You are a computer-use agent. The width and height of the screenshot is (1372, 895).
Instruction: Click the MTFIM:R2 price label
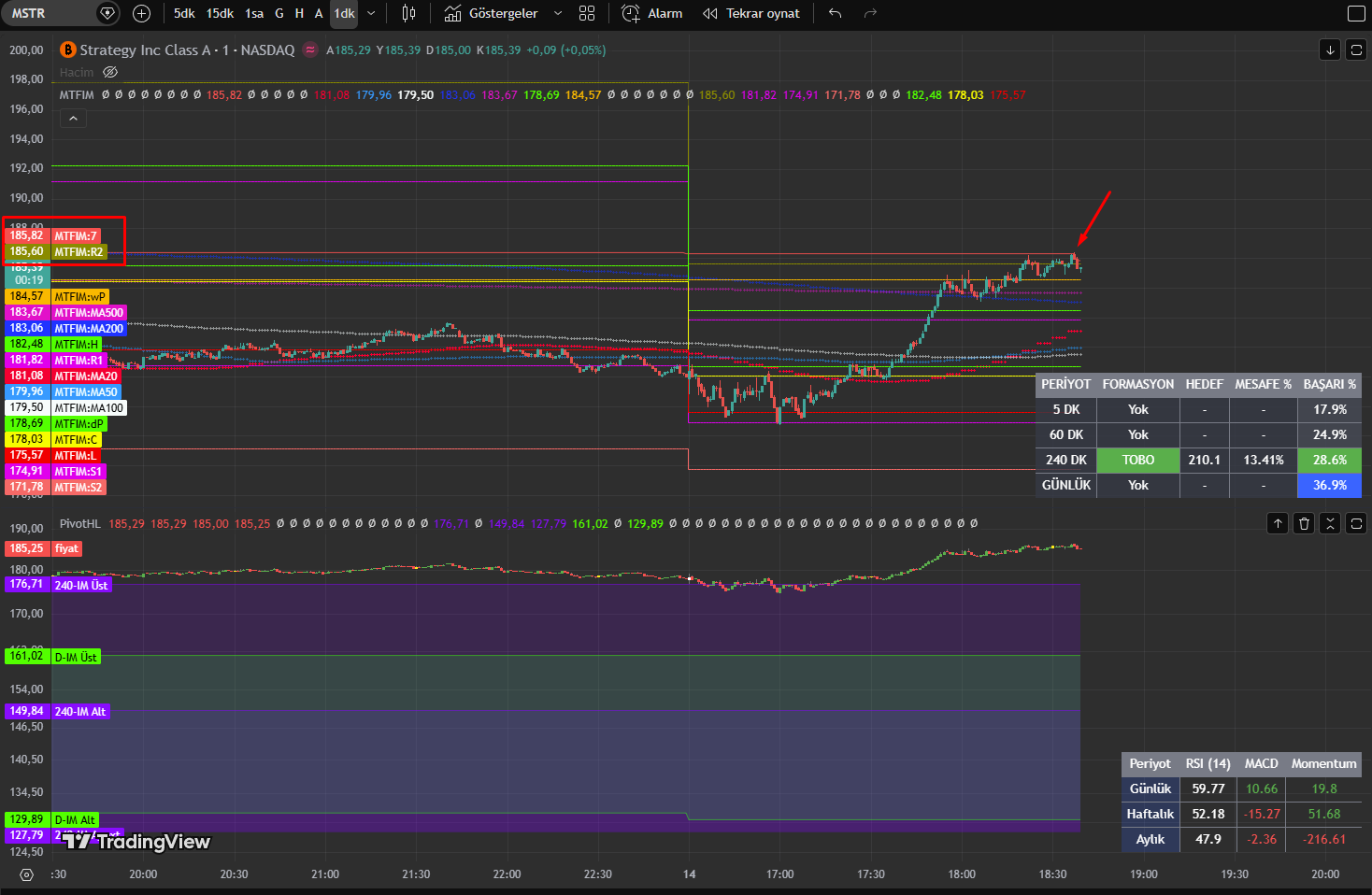[x=79, y=252]
